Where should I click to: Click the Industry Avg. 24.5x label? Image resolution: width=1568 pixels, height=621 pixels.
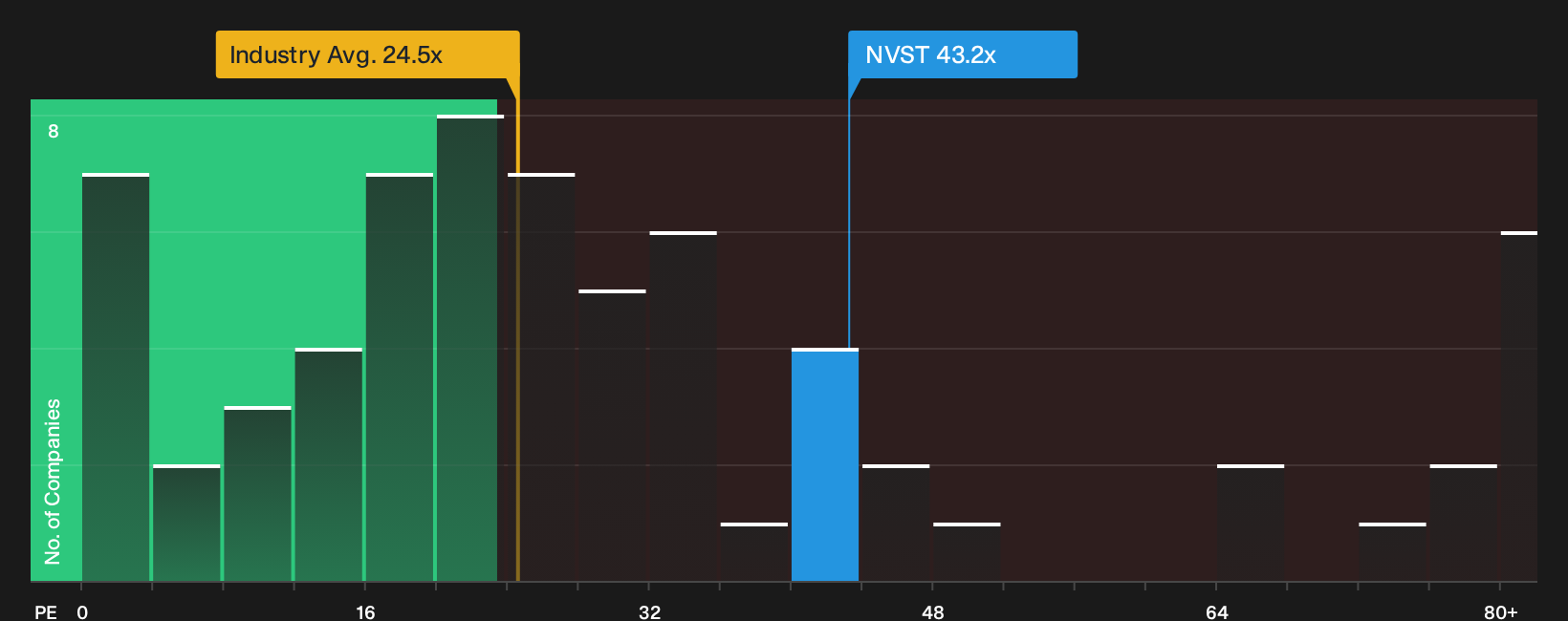tap(367, 54)
